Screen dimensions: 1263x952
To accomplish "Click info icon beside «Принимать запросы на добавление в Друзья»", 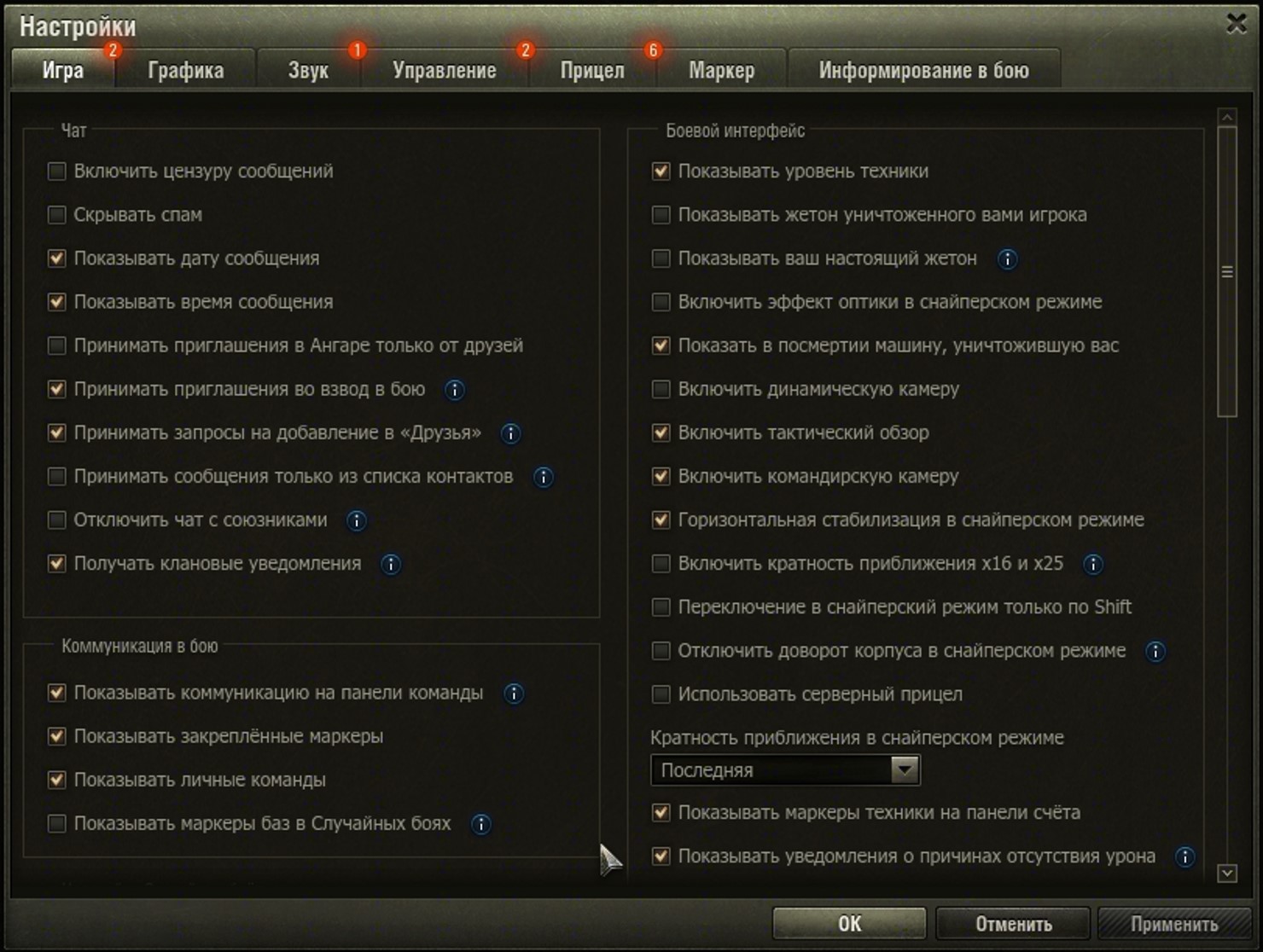I will (510, 433).
